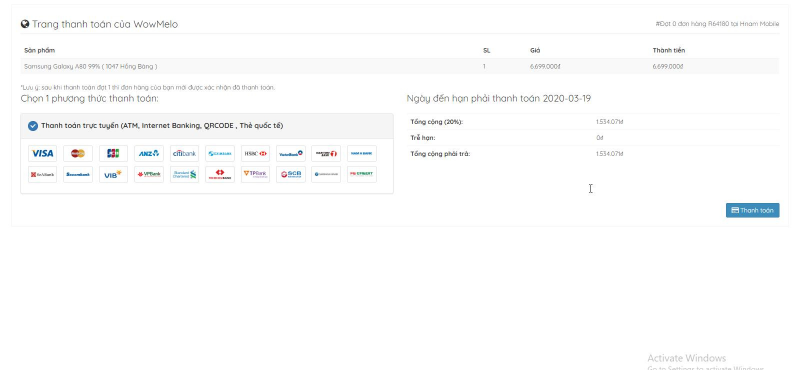The width and height of the screenshot is (800, 370).
Task: Click the Samsung Galaxy A80 99% product row
Action: (399, 66)
